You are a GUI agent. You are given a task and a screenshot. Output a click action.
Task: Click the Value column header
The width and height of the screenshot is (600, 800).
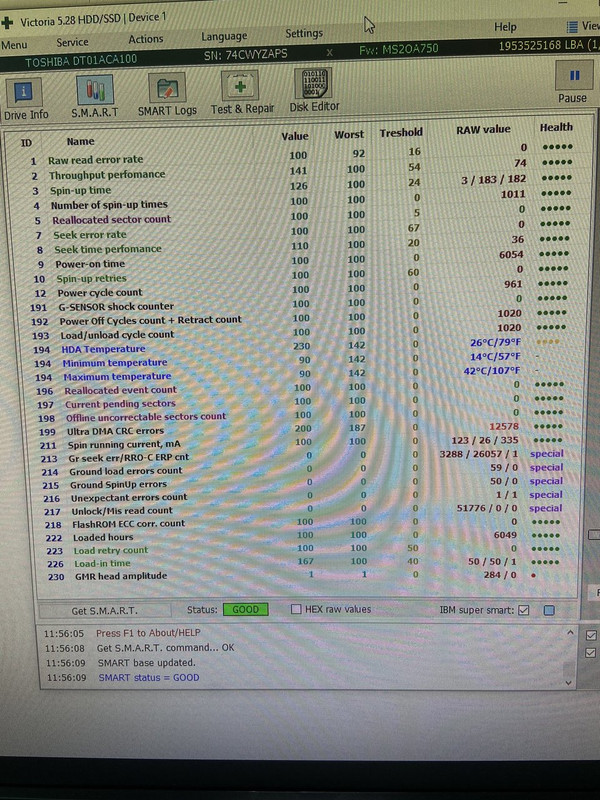(x=295, y=136)
